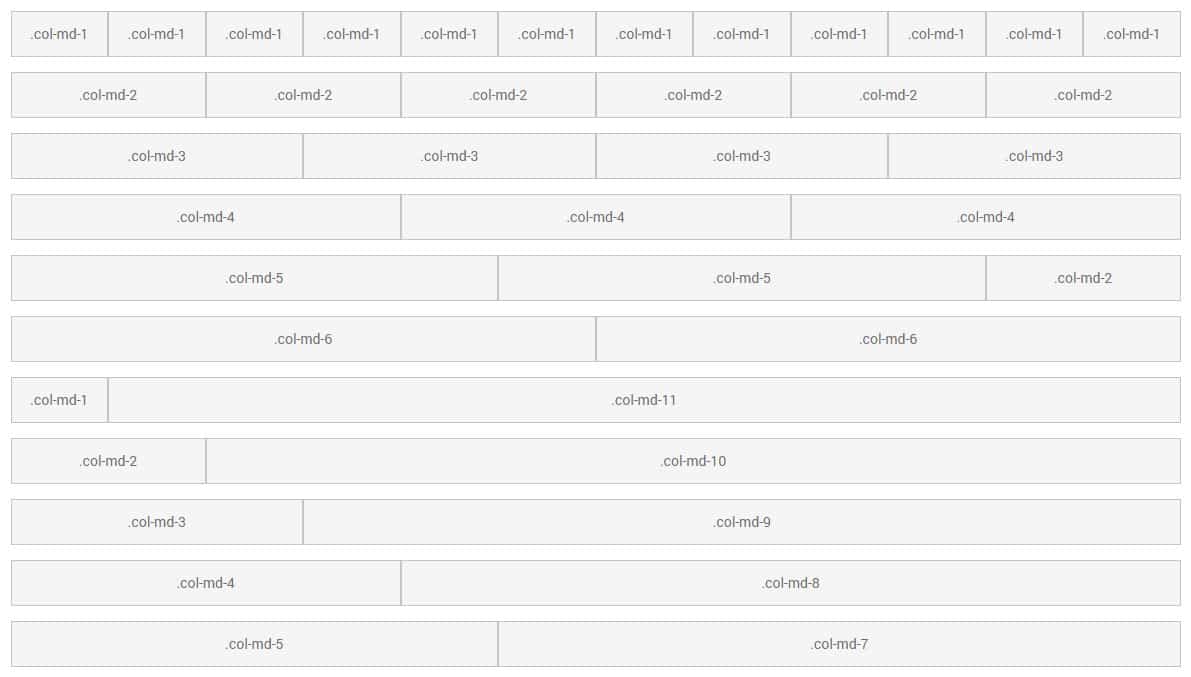Click the .col-md-11 cell
This screenshot has height=677, width=1191.
click(x=644, y=400)
